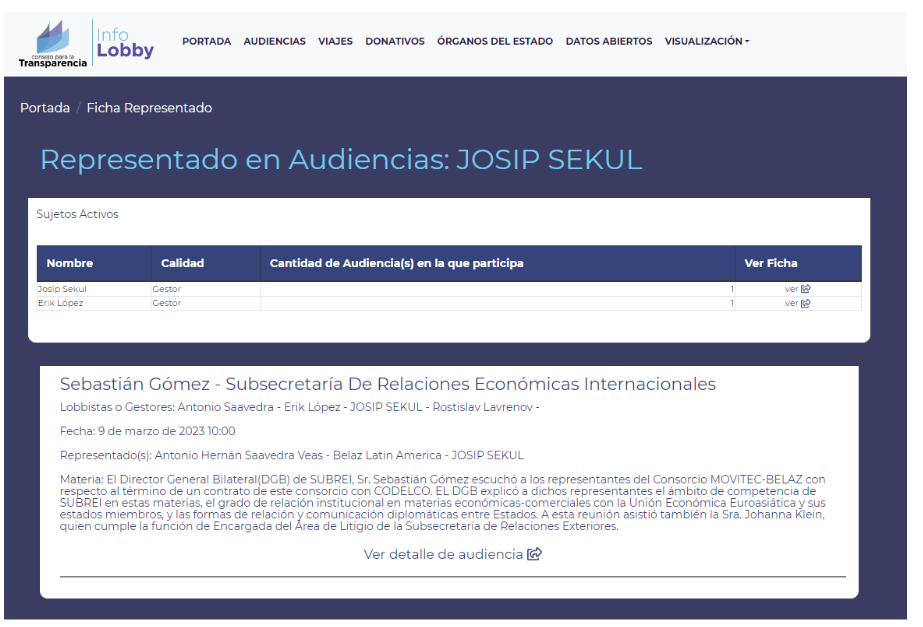Click the external link icon beside Ver detalle de audiencia
This screenshot has width=923, height=627.
coord(534,554)
